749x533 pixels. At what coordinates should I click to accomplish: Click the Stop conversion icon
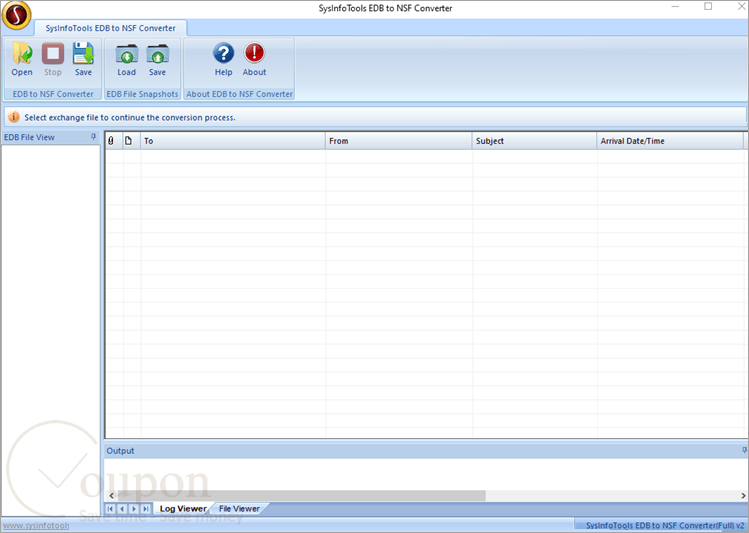[53, 59]
